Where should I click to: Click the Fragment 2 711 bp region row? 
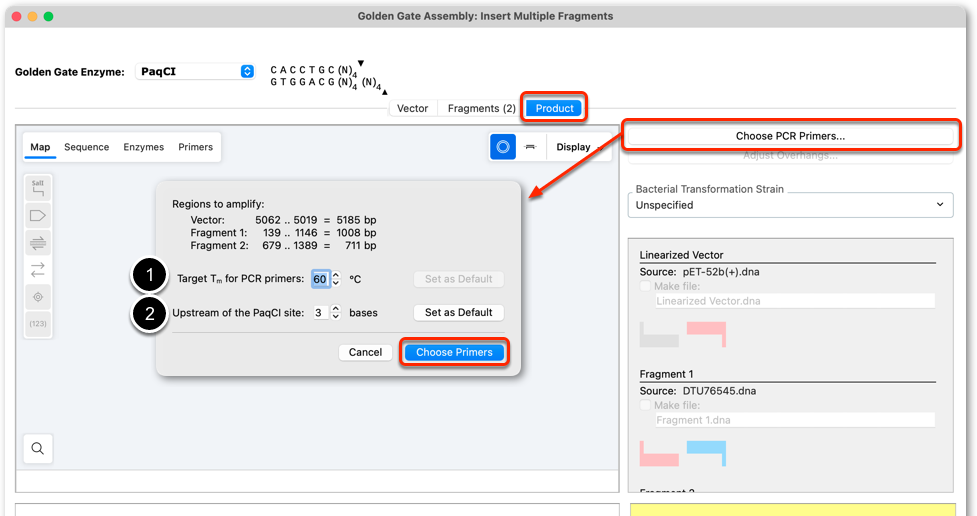click(x=283, y=246)
